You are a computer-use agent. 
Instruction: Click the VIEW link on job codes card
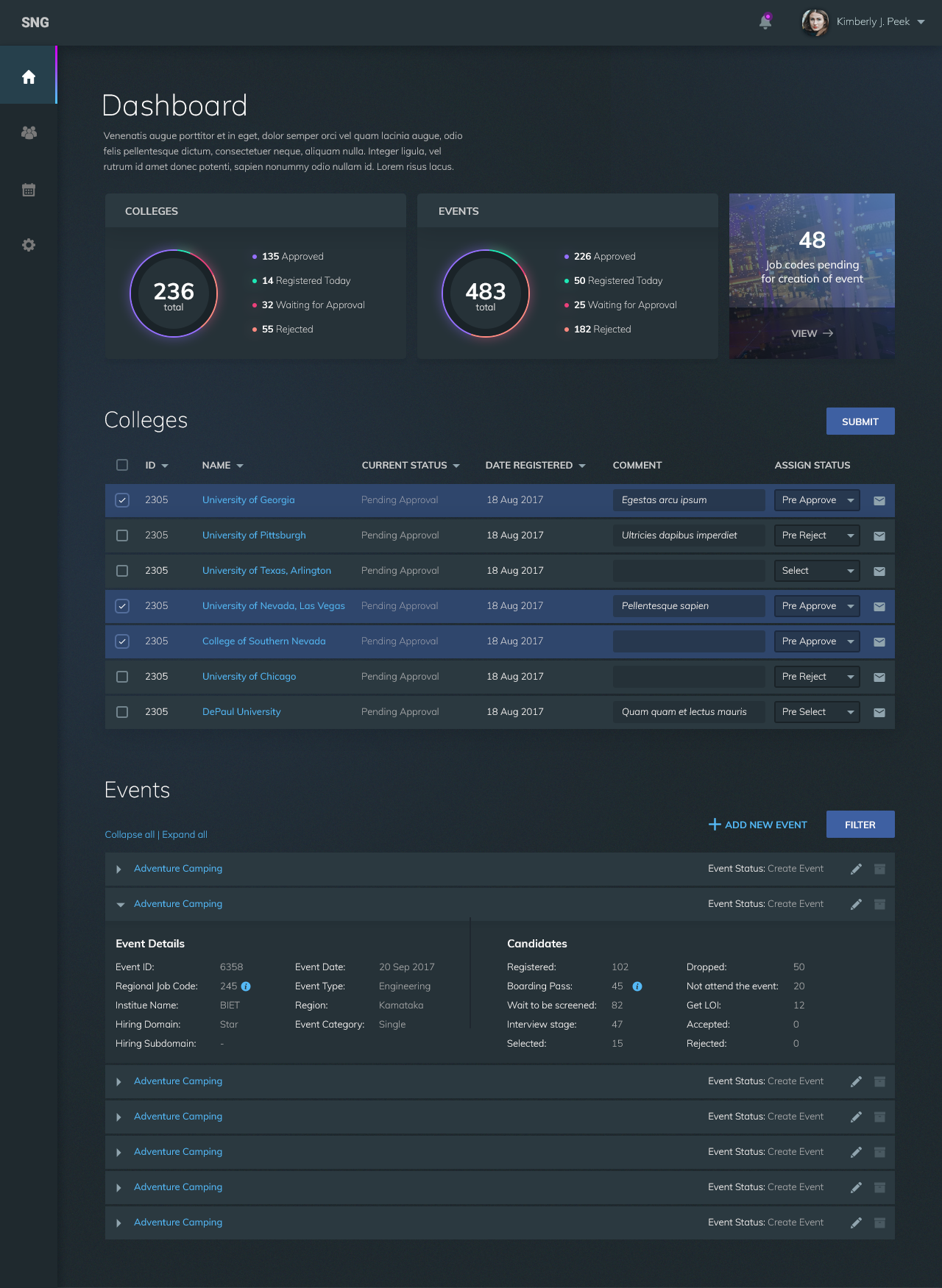coord(812,333)
